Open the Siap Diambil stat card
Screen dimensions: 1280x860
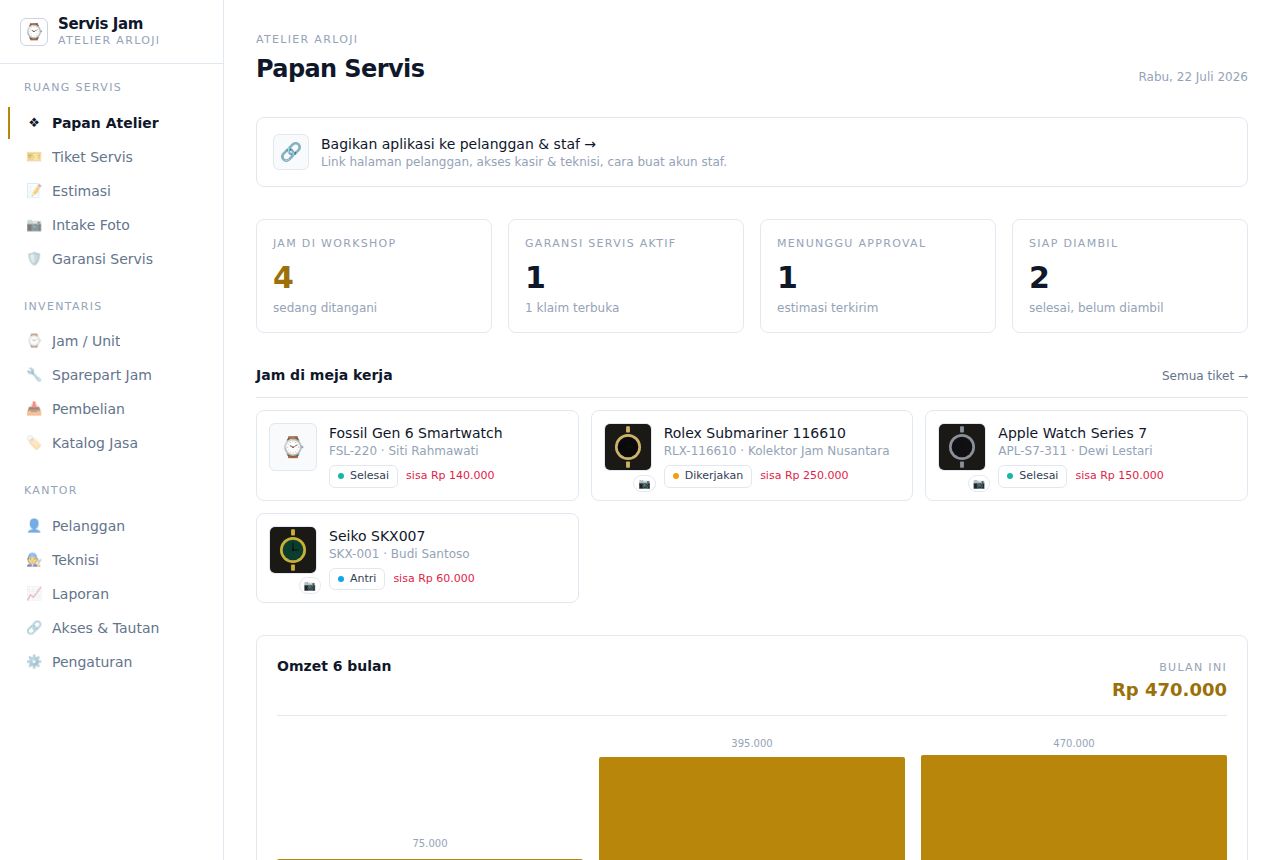[x=1130, y=276]
